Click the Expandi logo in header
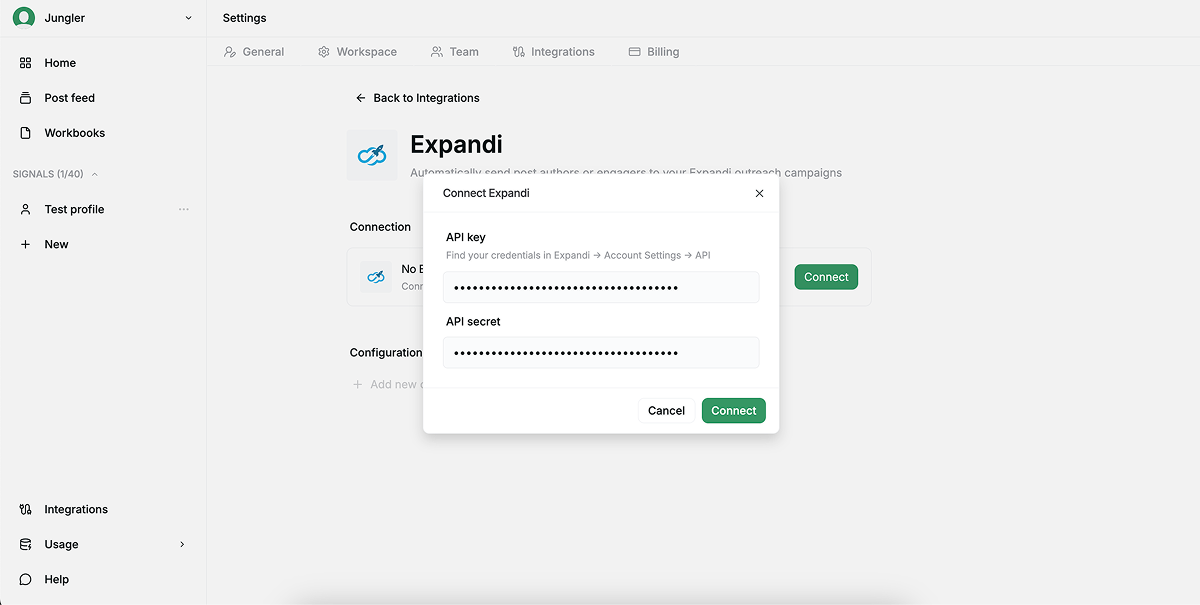 pos(372,155)
